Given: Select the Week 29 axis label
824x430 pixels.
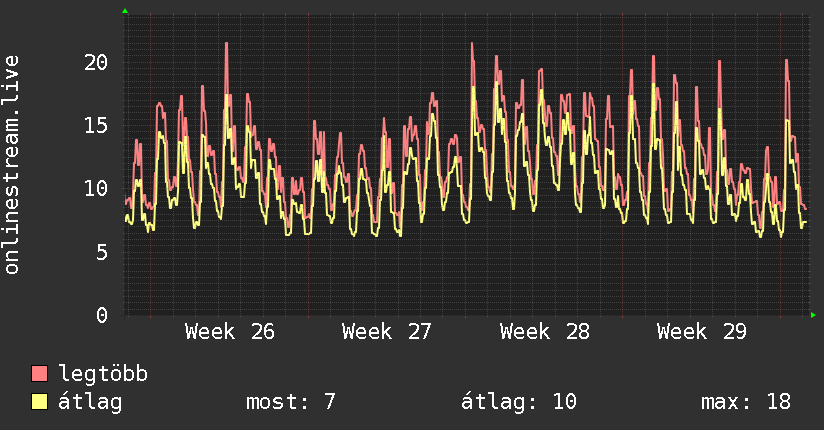Looking at the screenshot, I should point(702,332).
